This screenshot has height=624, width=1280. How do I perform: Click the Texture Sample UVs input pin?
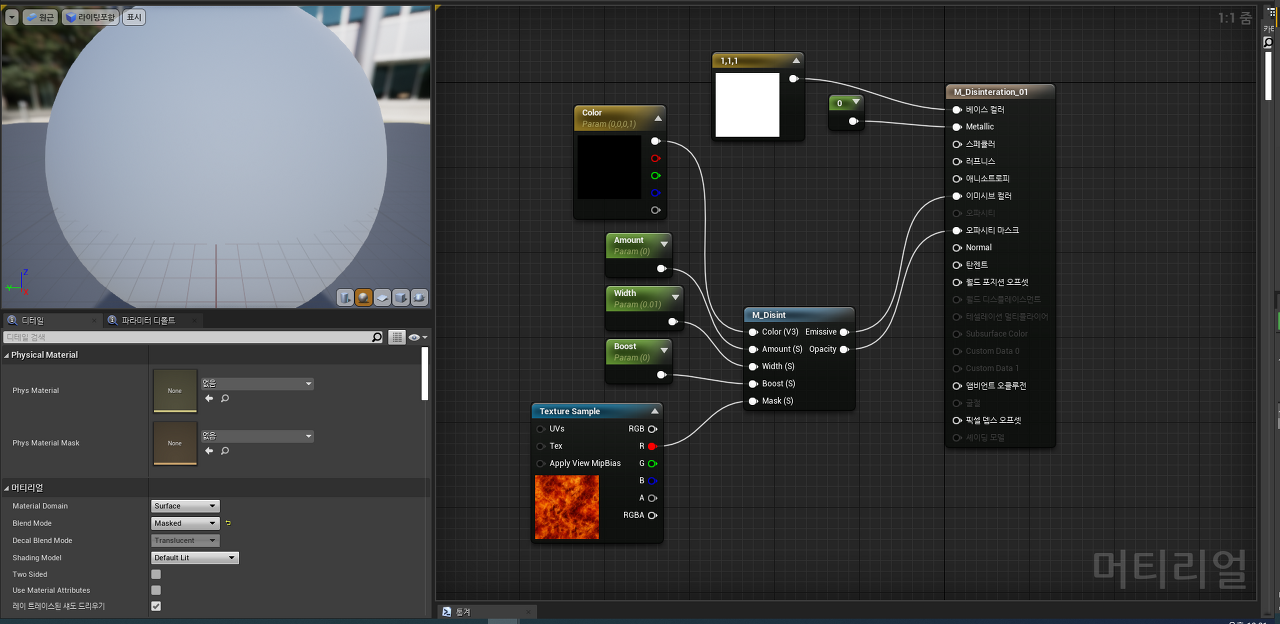click(x=541, y=429)
